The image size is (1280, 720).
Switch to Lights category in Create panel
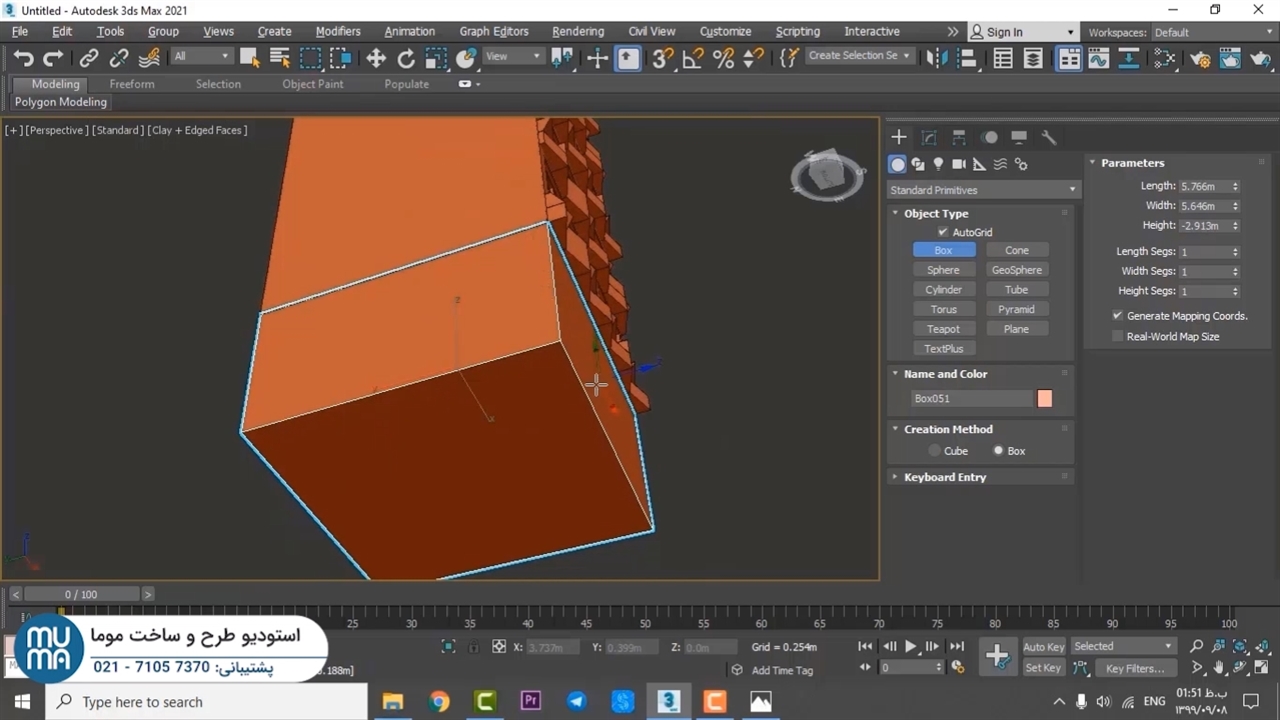coord(938,164)
